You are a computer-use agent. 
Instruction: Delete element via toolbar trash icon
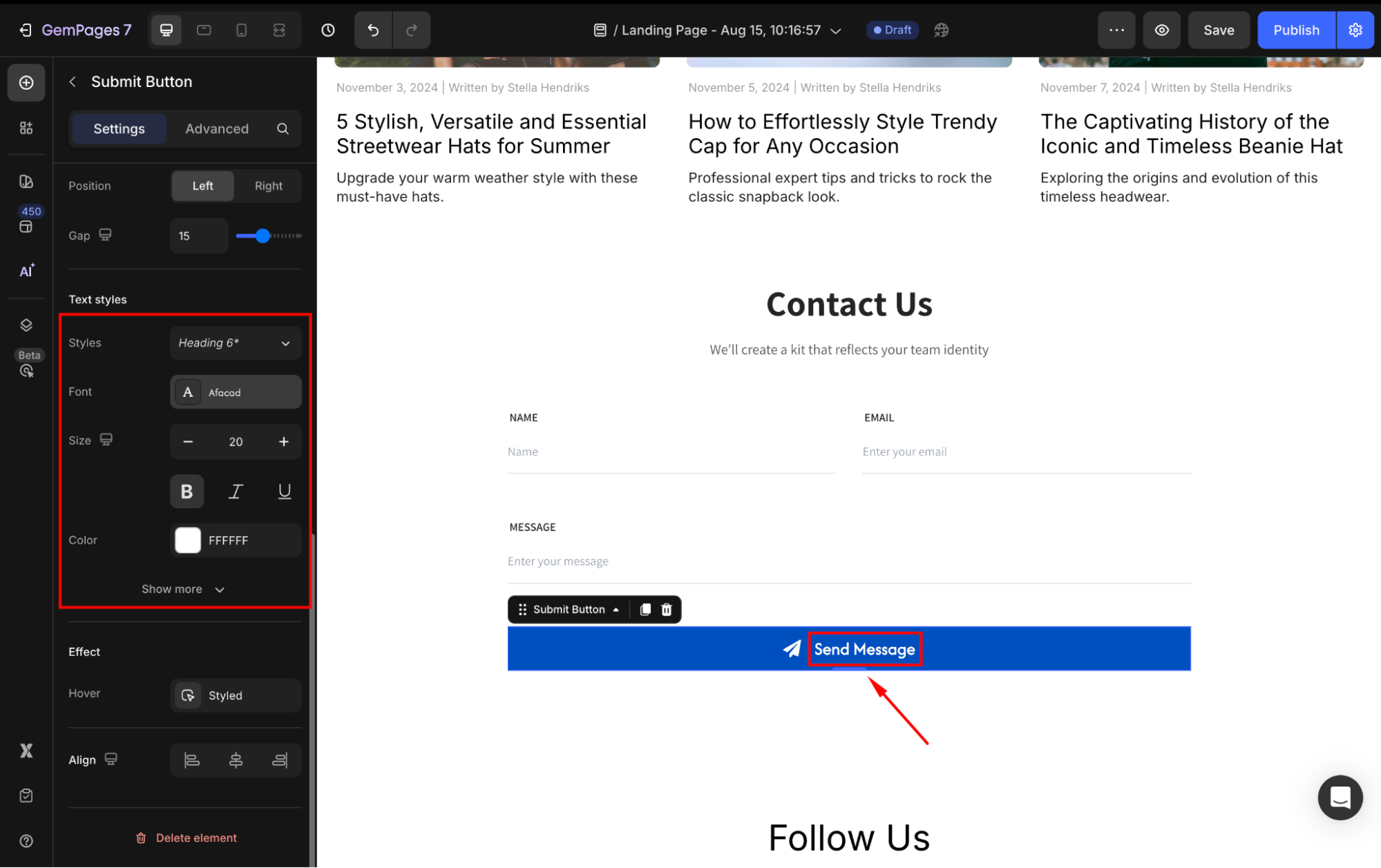(667, 609)
